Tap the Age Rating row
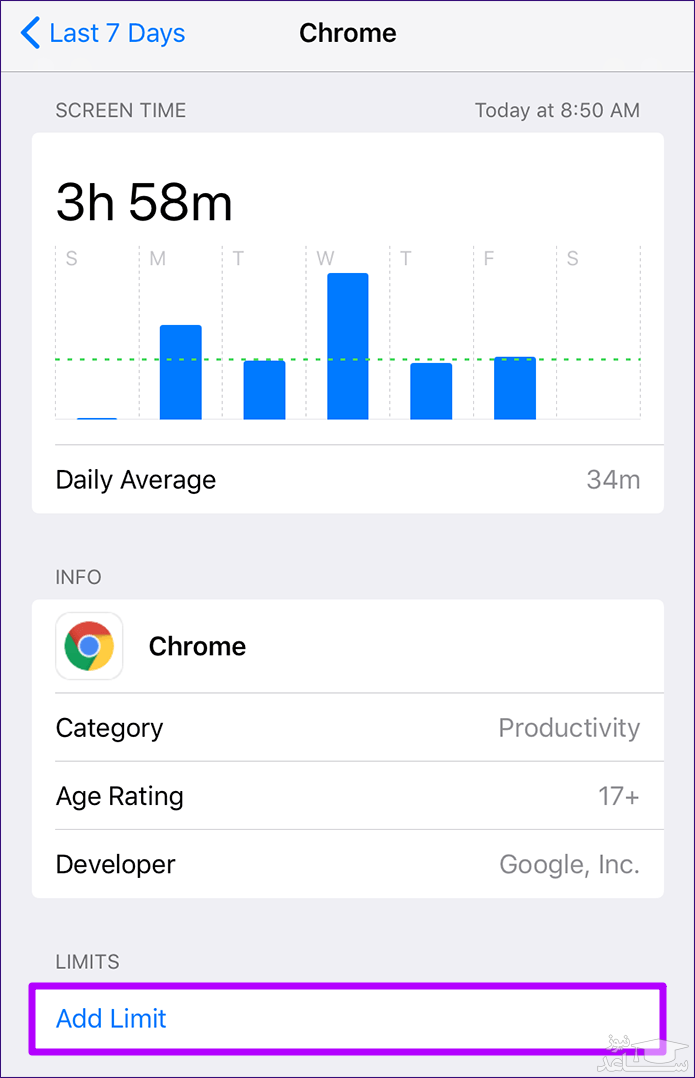This screenshot has width=695, height=1078. click(347, 796)
